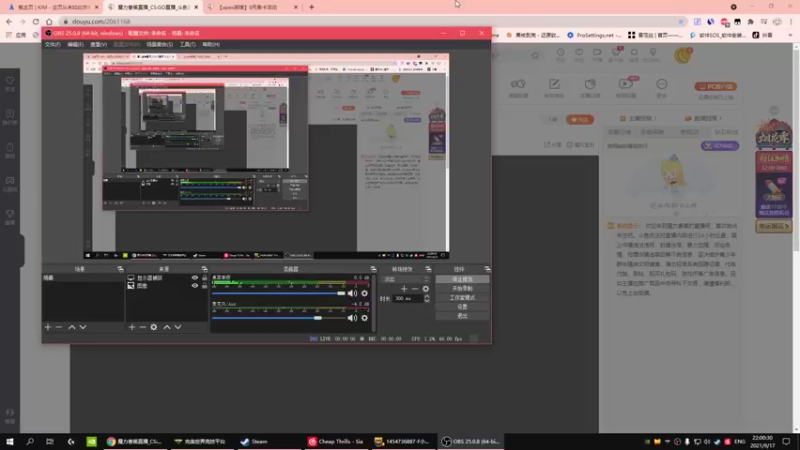This screenshot has width=800, height=450.
Task: Open Cheap Thrills music player in taskbar
Action: point(336,441)
